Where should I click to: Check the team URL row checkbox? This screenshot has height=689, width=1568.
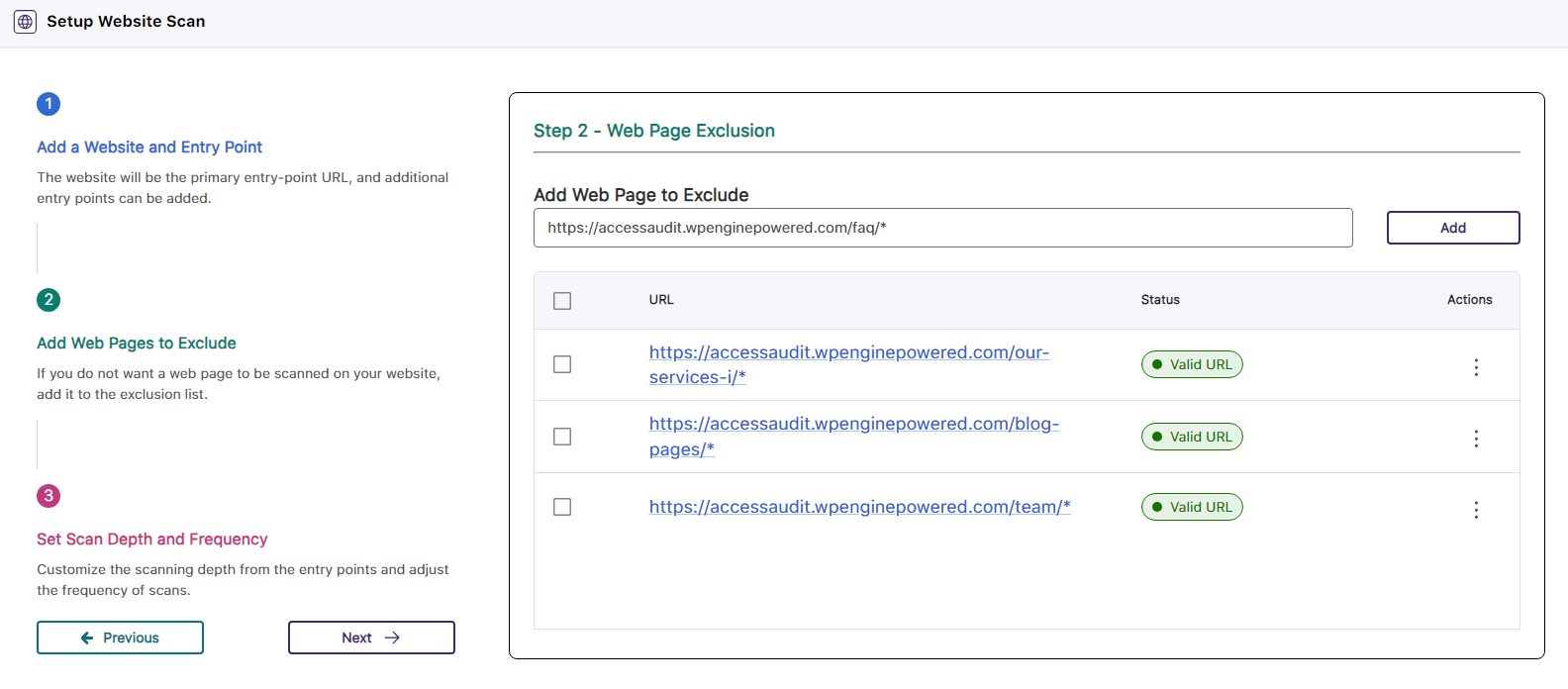tap(562, 507)
